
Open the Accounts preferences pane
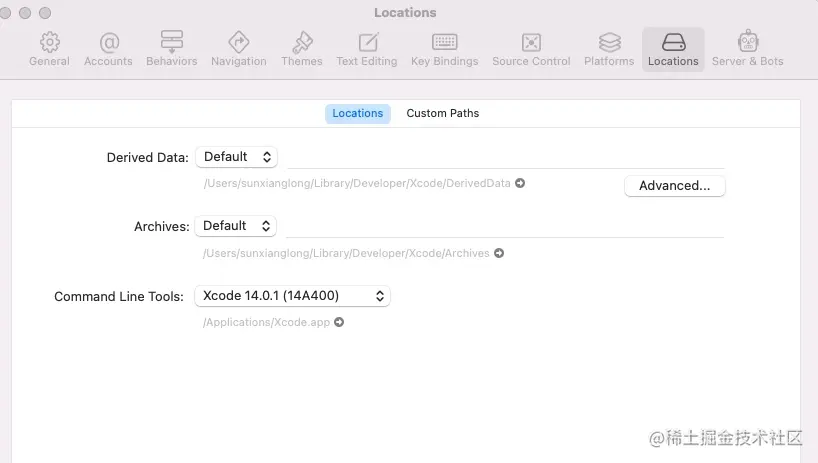(x=109, y=50)
